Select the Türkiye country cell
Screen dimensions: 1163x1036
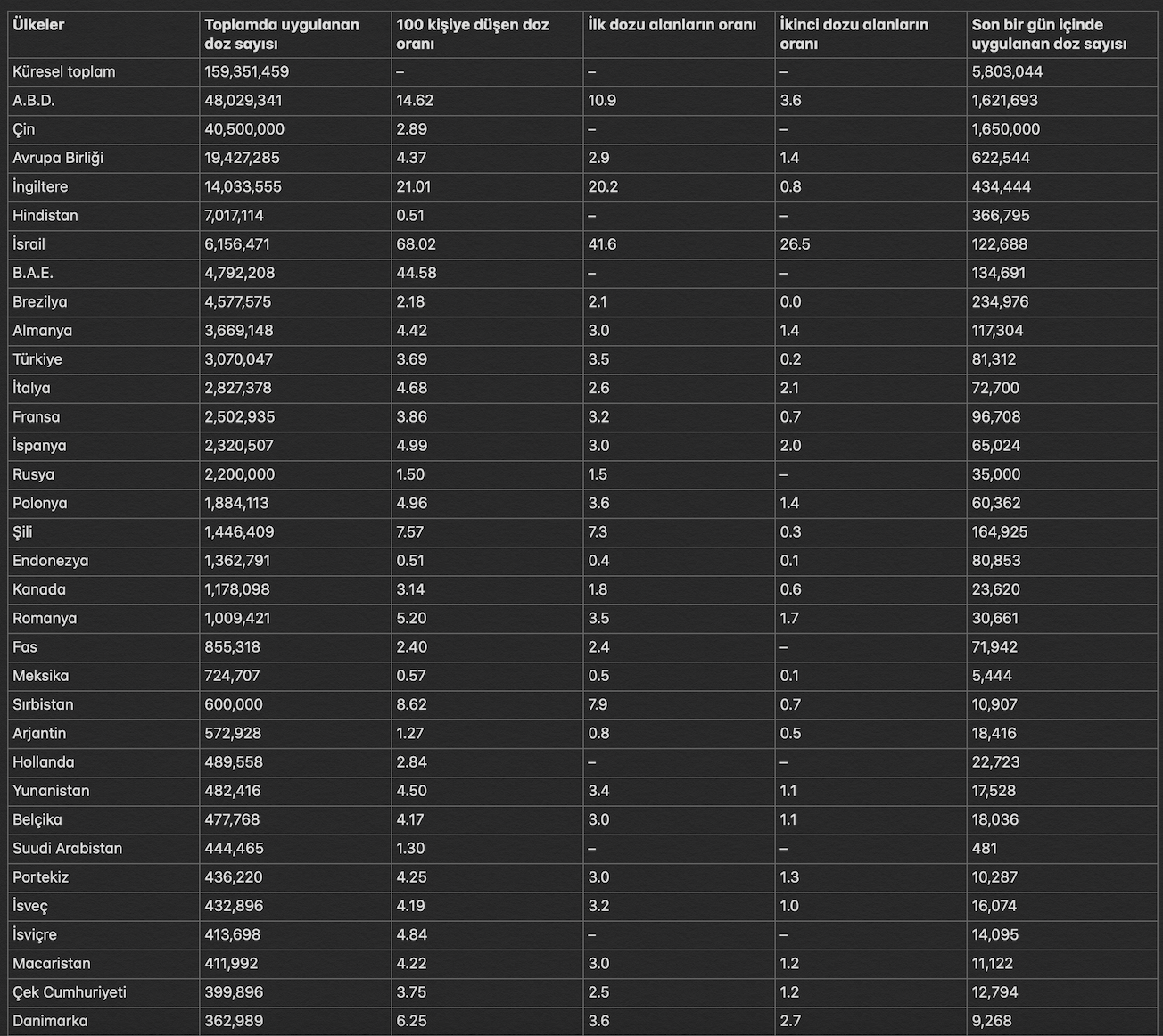(x=37, y=359)
